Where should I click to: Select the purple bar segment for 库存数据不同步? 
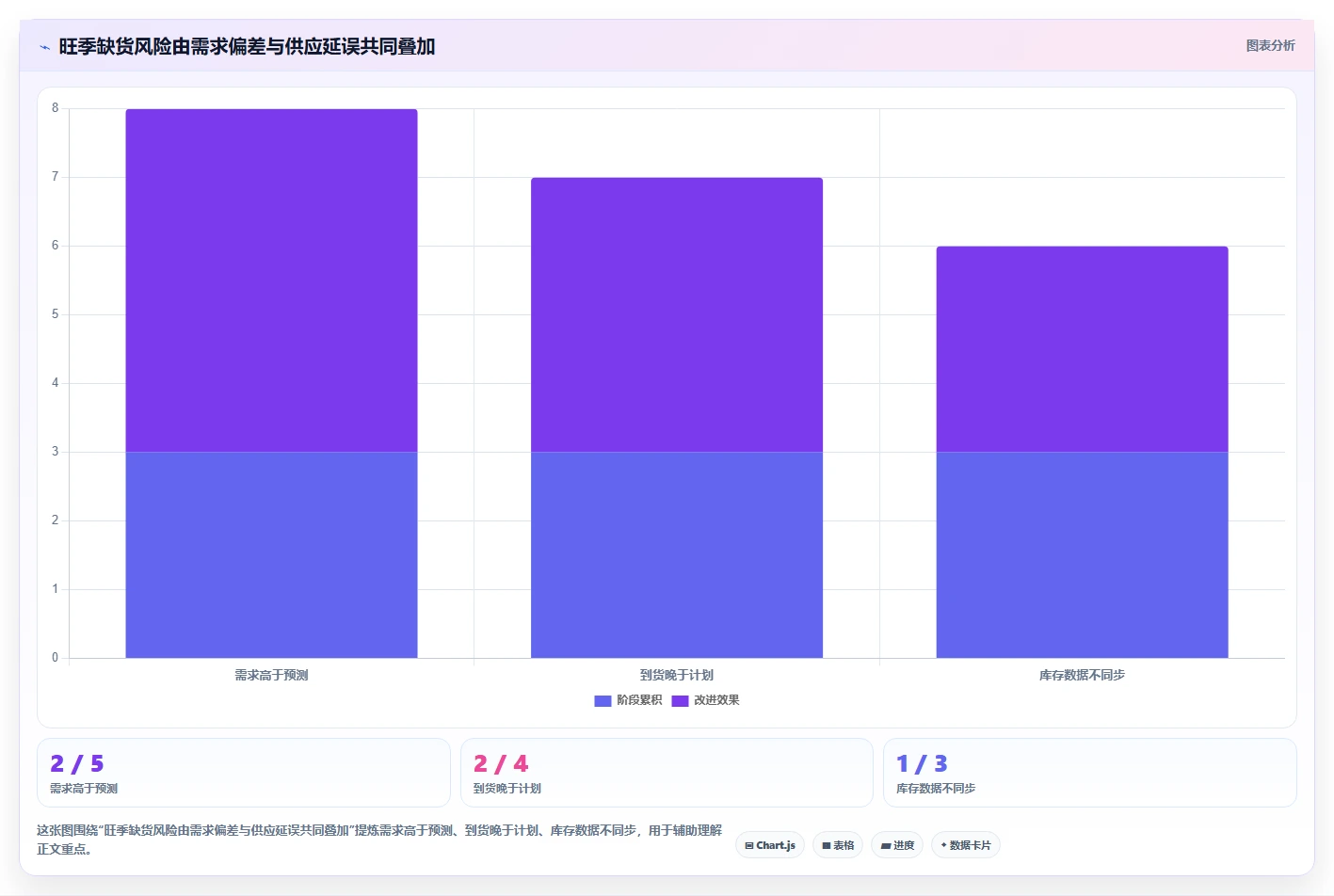(x=1082, y=349)
